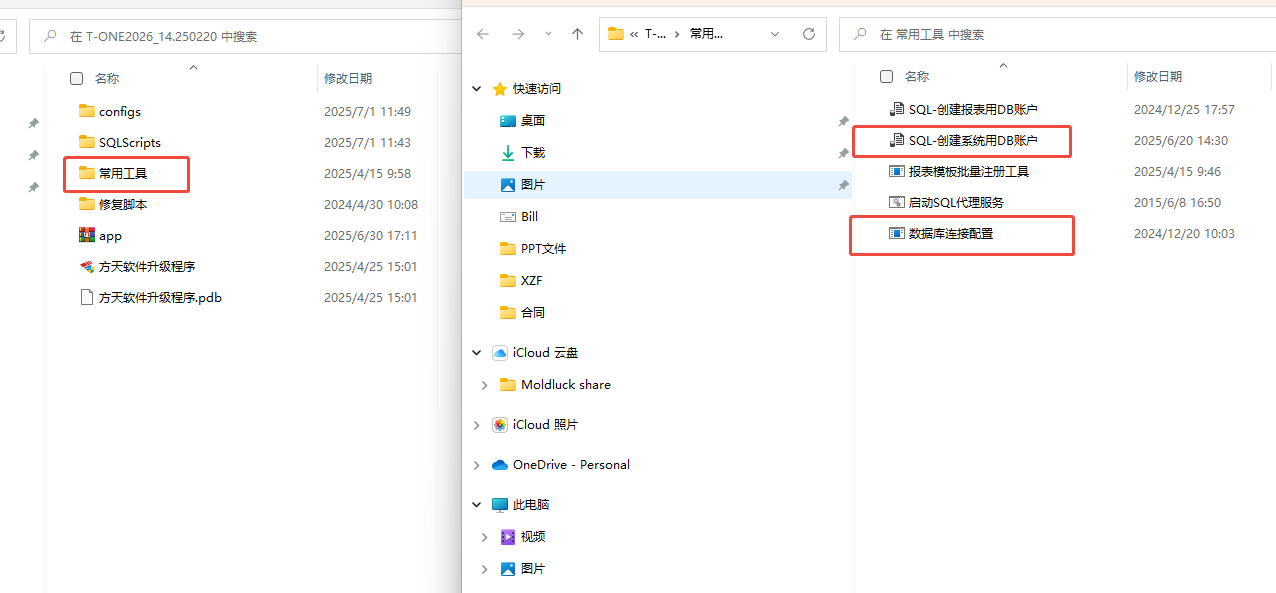Select the SQL-创建报表用DB账户 script icon
This screenshot has height=593, width=1276.
click(897, 109)
